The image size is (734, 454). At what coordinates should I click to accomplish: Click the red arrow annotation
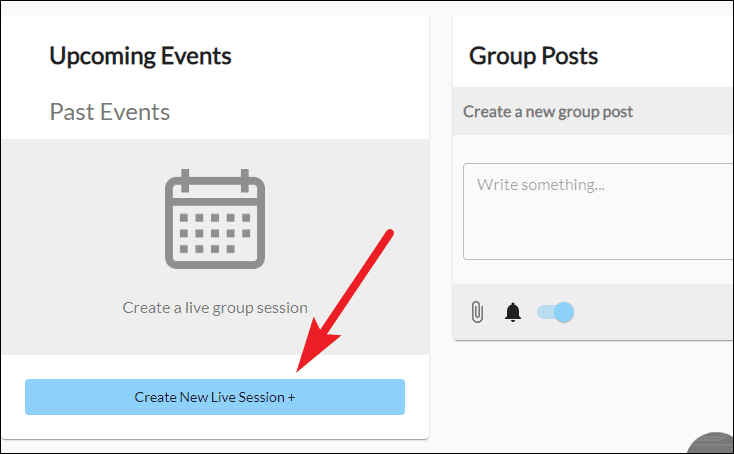(345, 300)
